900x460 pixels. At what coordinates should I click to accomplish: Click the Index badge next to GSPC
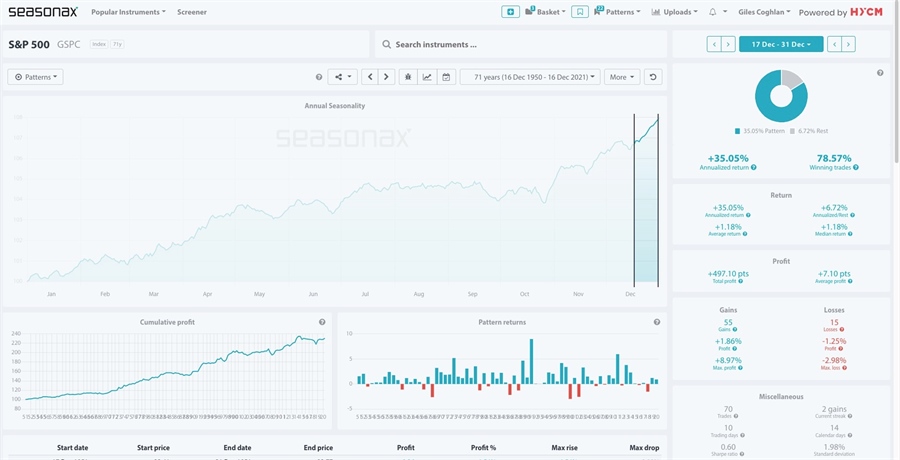[x=99, y=44]
